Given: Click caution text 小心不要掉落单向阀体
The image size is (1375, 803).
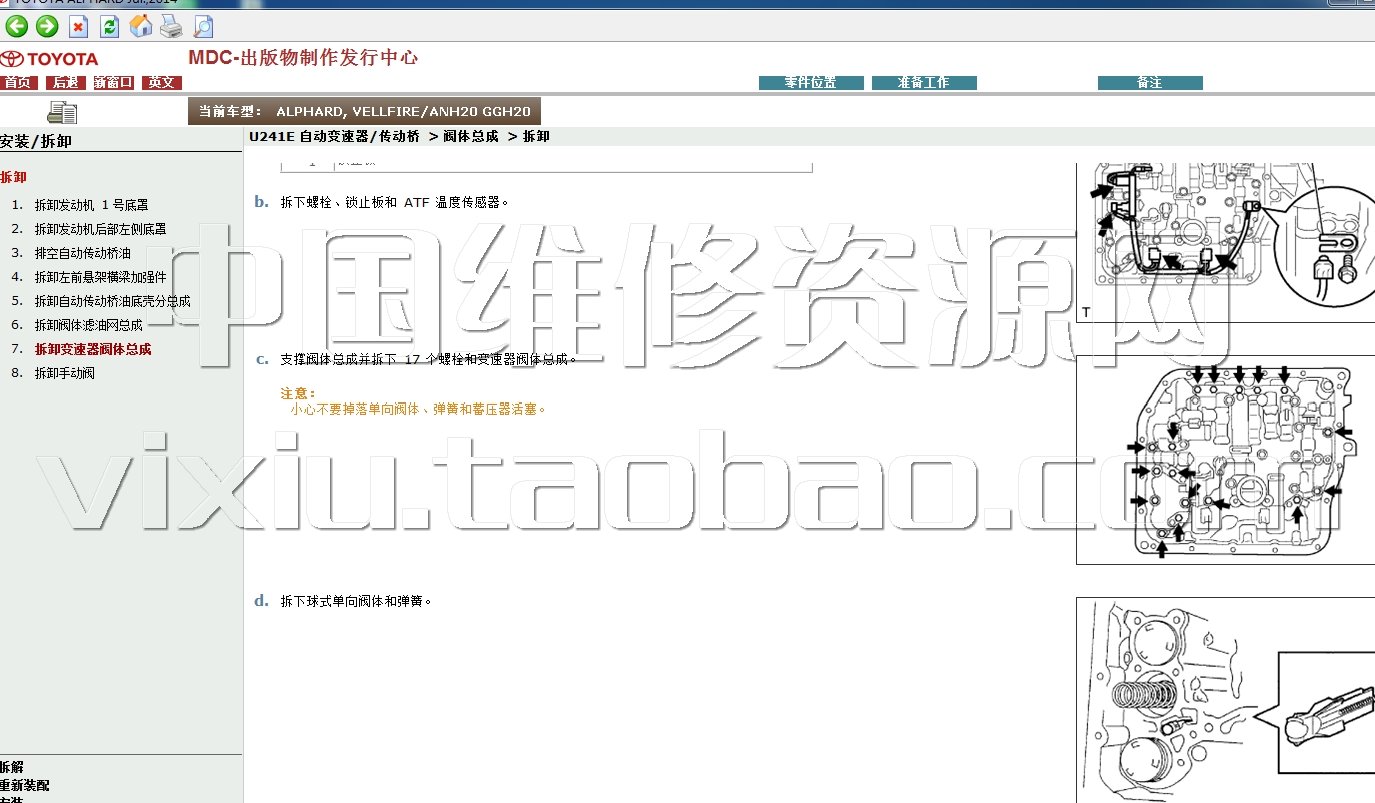Looking at the screenshot, I should click(x=419, y=409).
